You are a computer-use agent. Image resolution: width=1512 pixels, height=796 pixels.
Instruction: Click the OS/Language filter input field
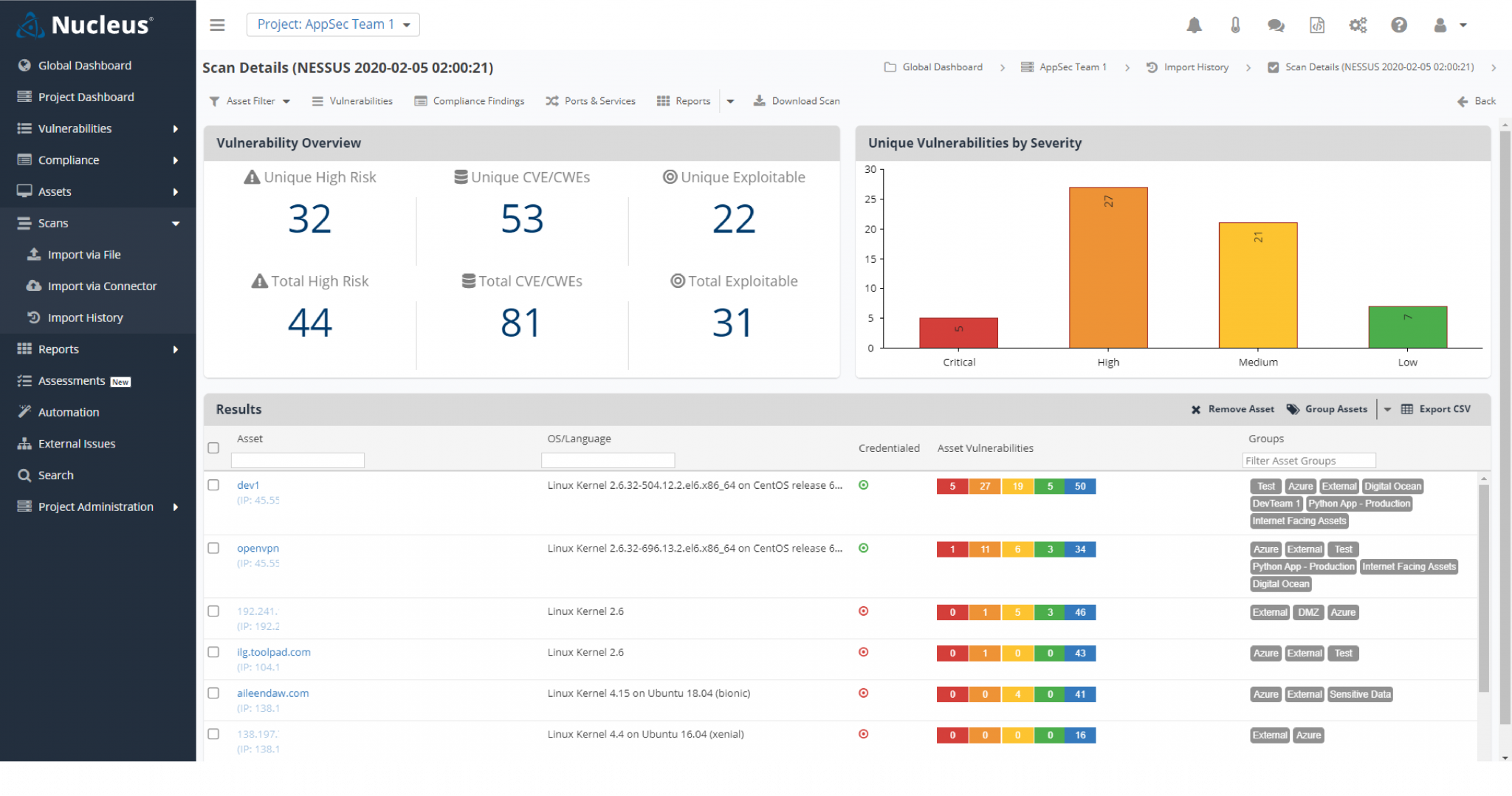coord(608,461)
